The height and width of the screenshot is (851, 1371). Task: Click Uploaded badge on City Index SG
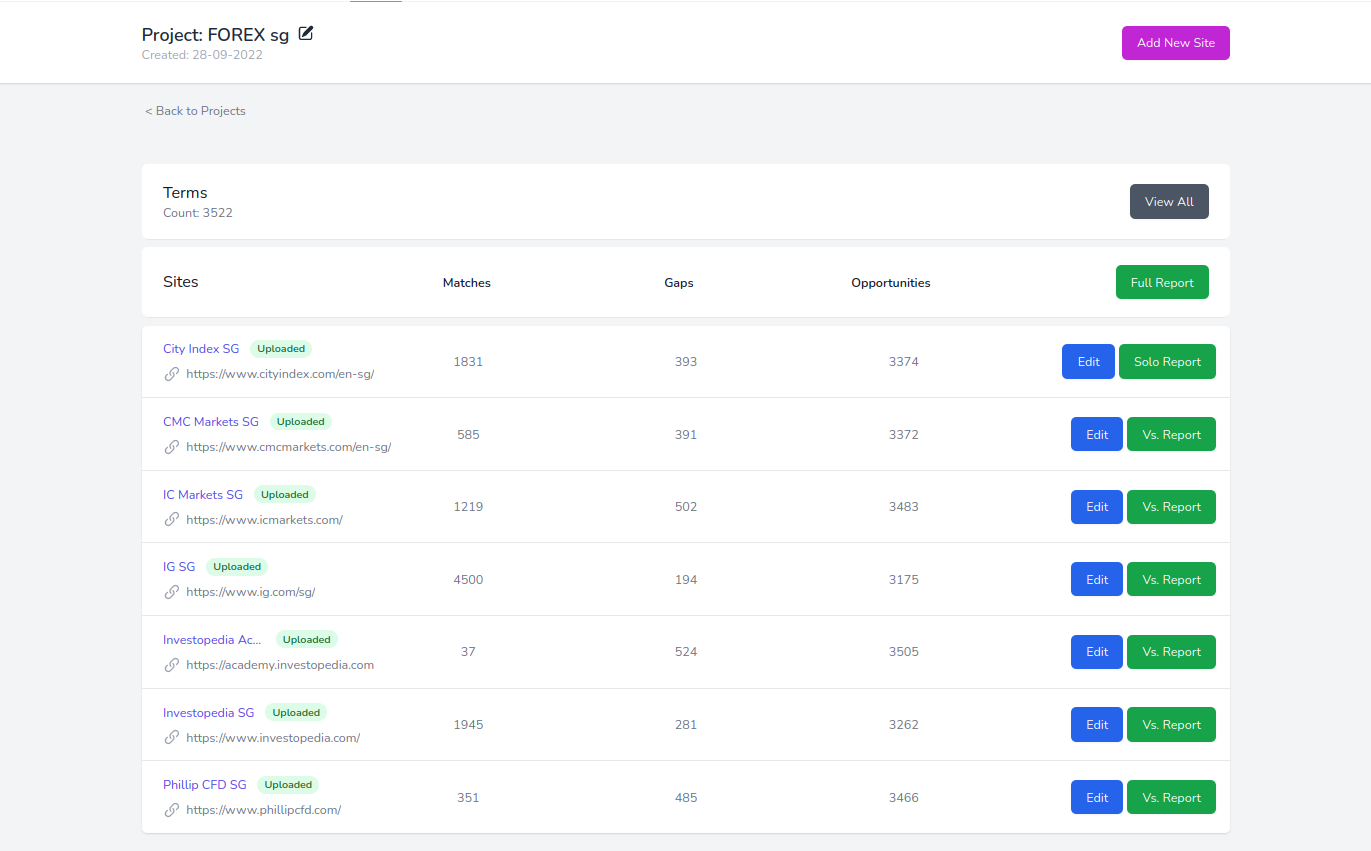(x=281, y=349)
